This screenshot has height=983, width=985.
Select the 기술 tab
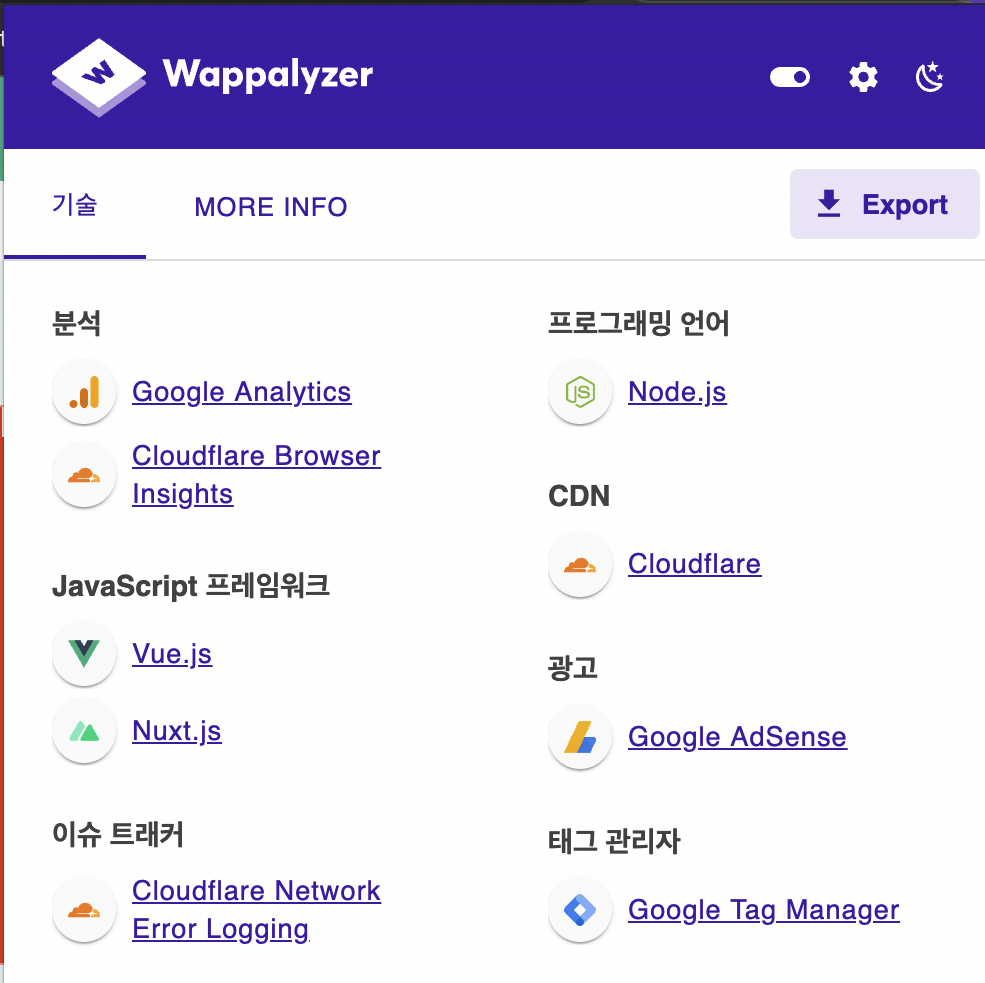[x=75, y=205]
